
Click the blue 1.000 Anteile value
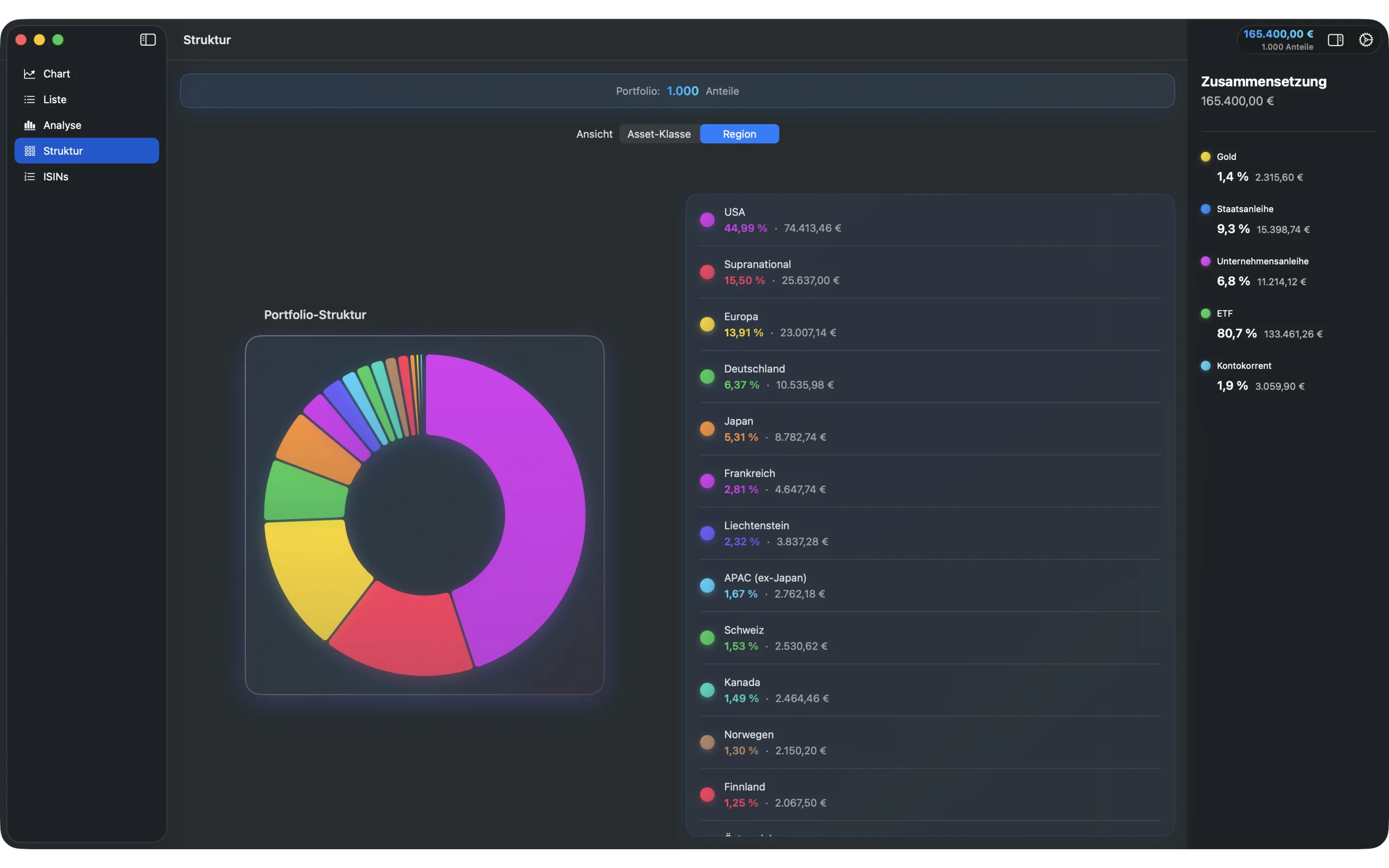point(682,91)
